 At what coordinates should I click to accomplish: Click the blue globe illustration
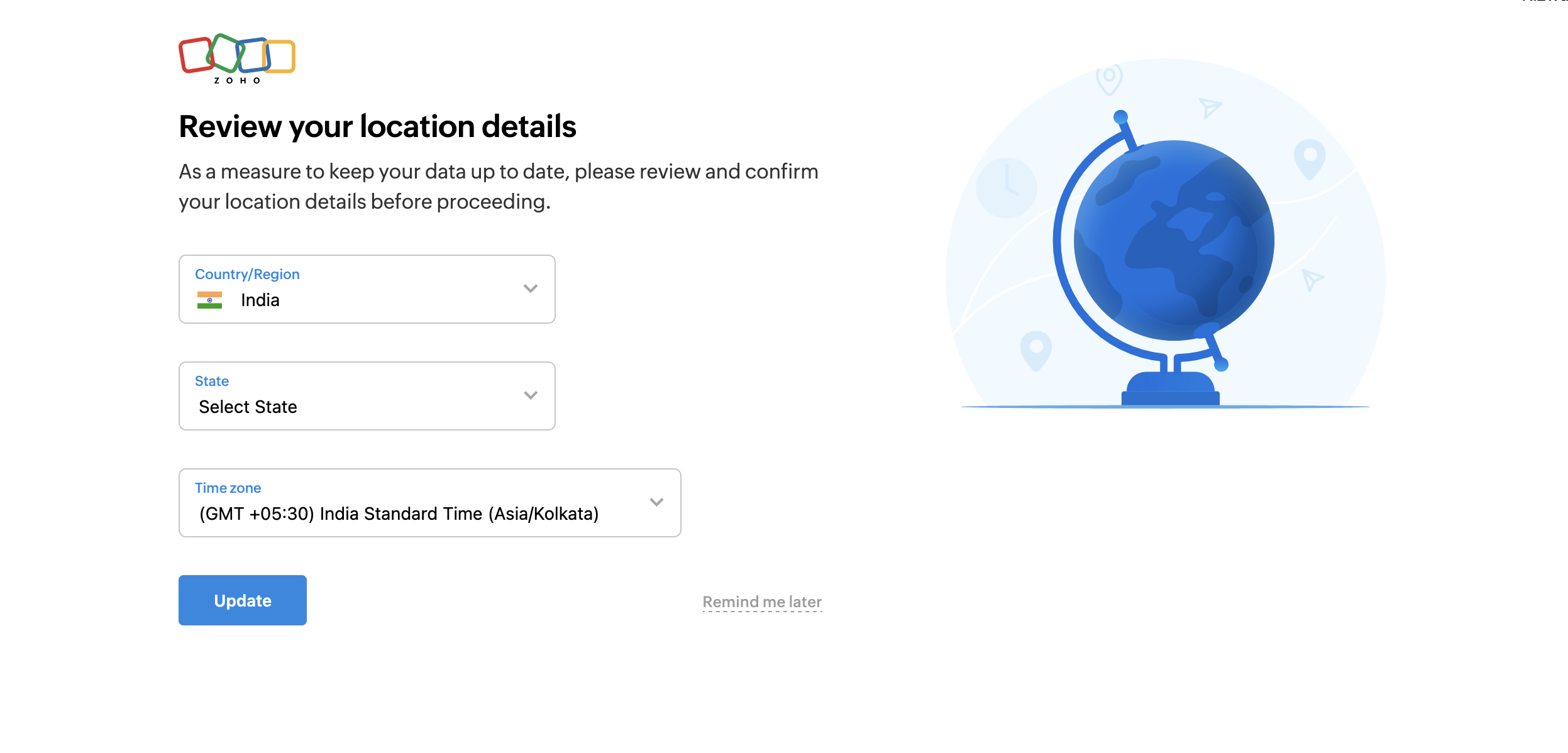point(1173,241)
